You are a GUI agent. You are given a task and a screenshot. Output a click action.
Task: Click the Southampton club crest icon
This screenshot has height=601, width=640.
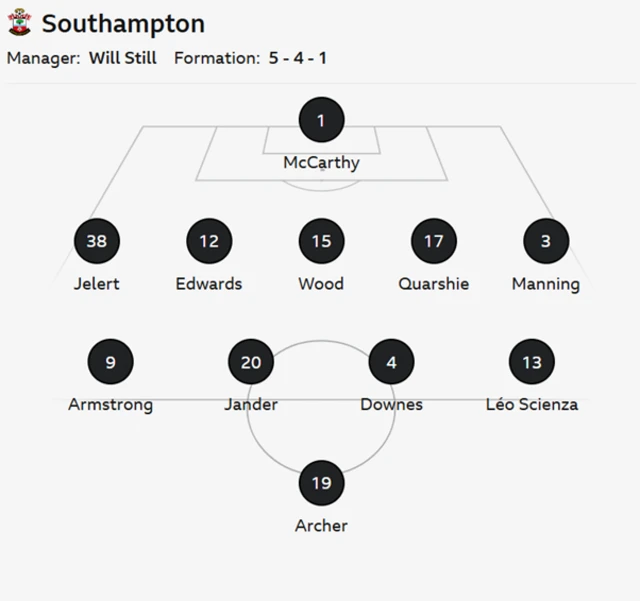tap(19, 23)
